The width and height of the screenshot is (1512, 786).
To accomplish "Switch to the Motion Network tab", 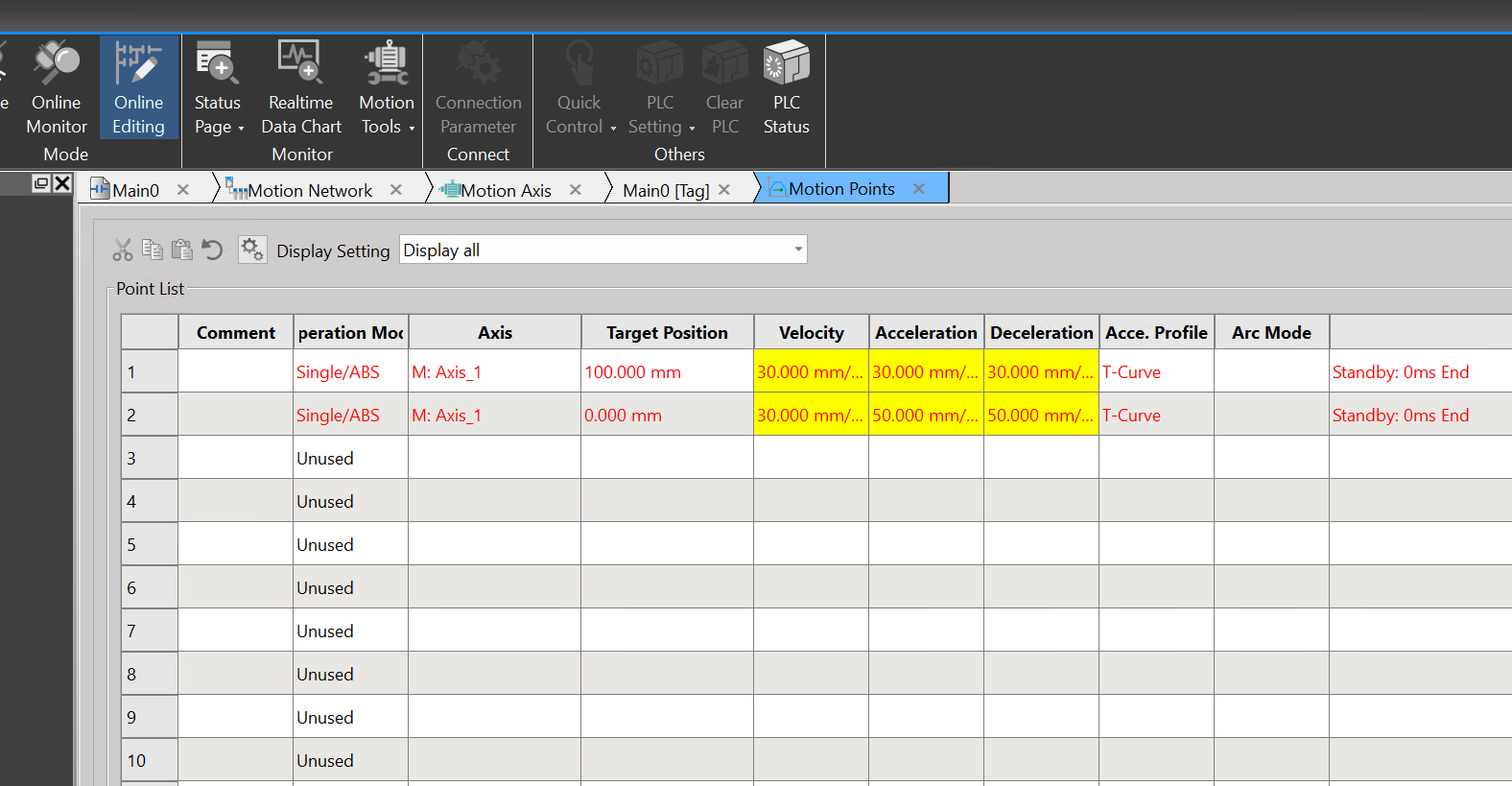I will 309,190.
